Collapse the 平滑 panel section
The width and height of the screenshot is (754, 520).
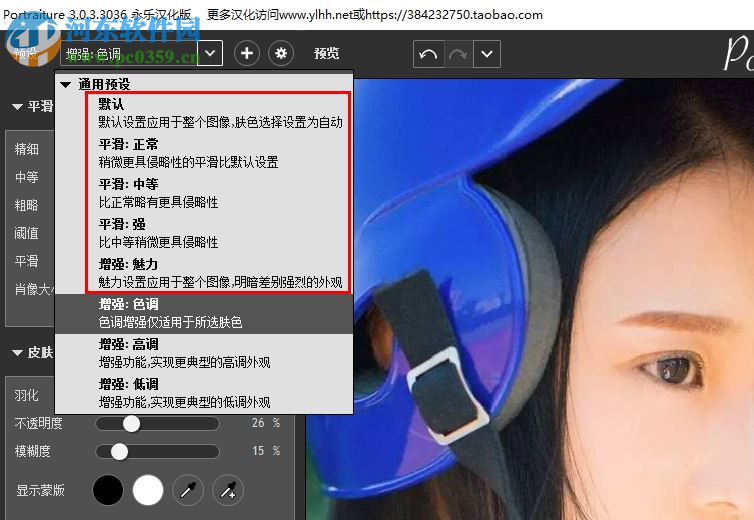click(x=17, y=106)
